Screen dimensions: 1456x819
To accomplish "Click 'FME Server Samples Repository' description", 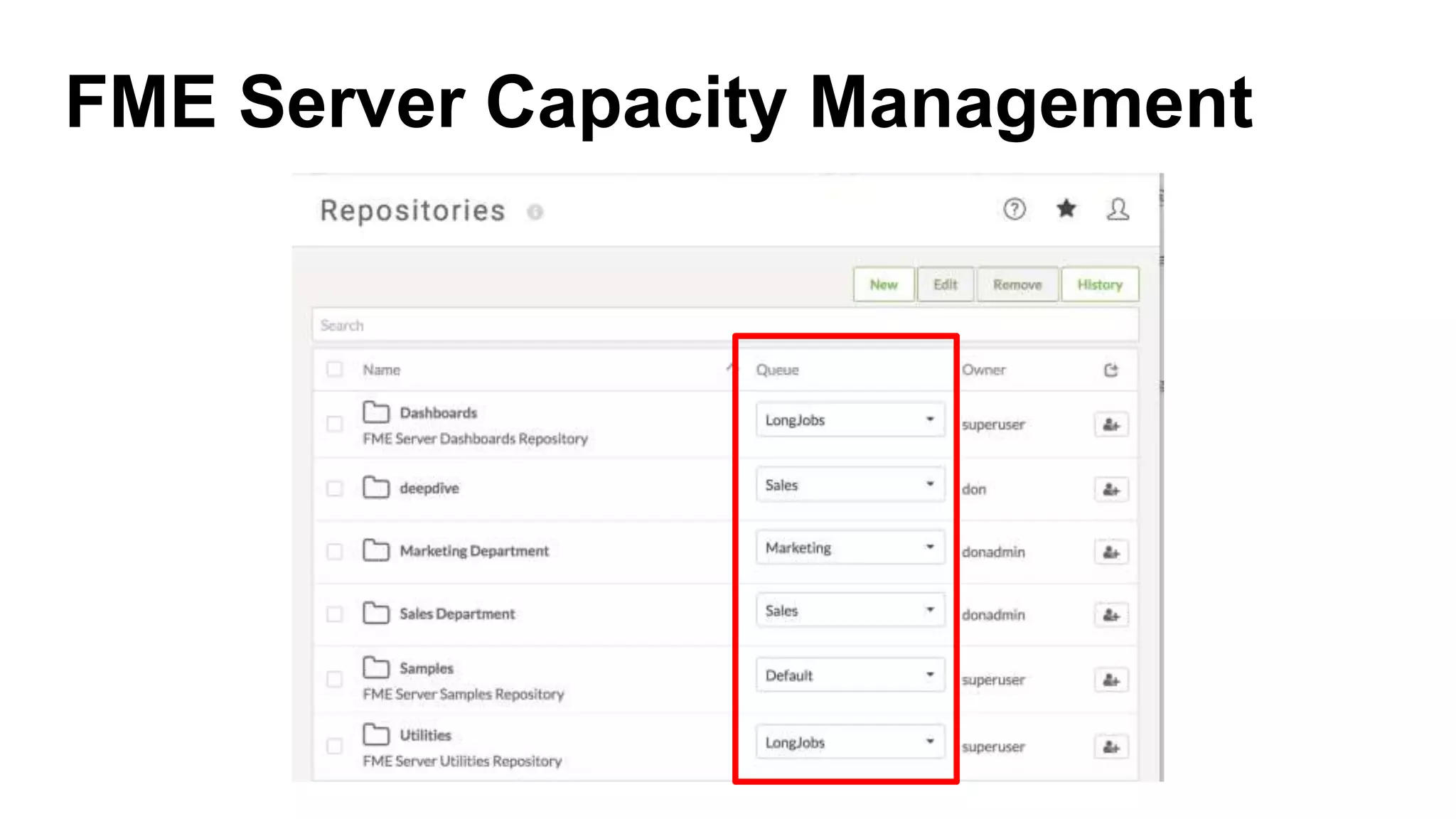I will pyautogui.click(x=464, y=694).
